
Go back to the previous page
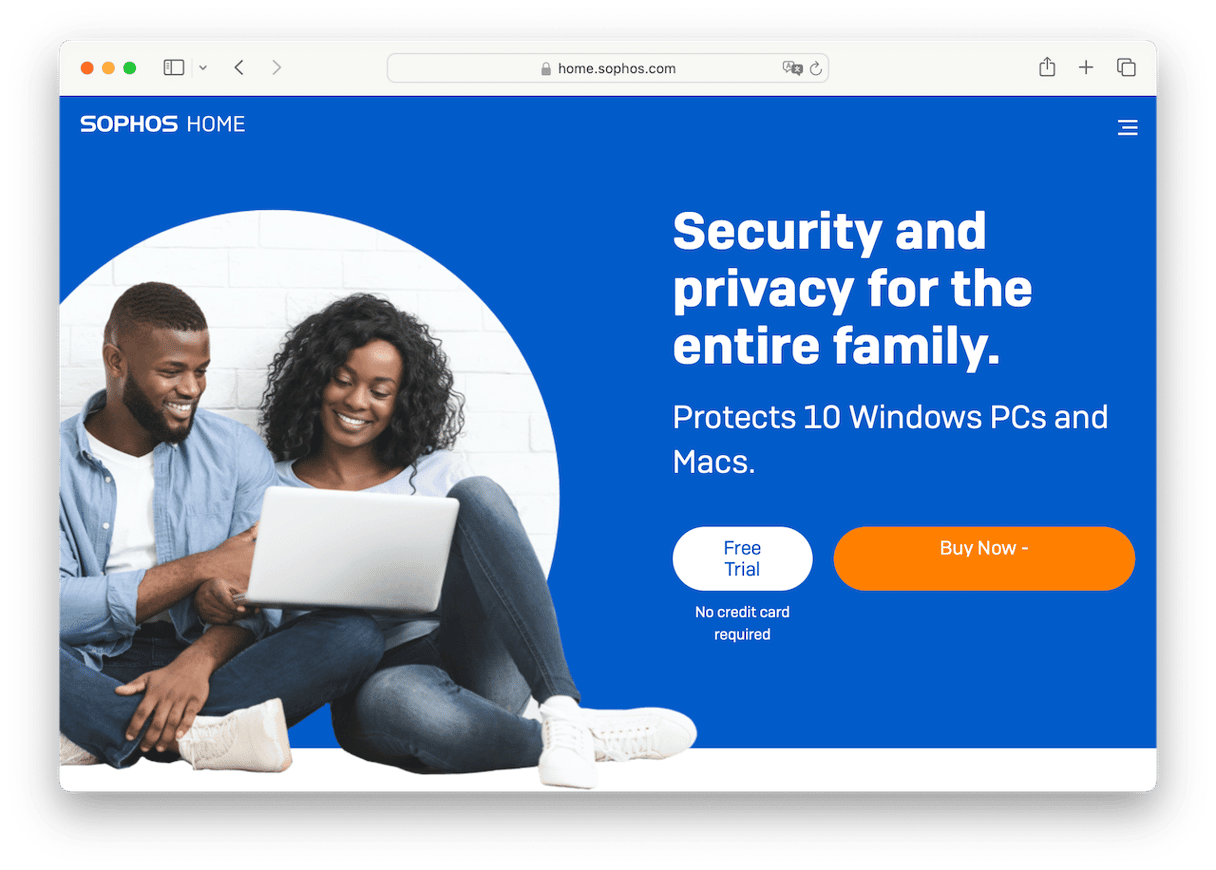(x=239, y=68)
